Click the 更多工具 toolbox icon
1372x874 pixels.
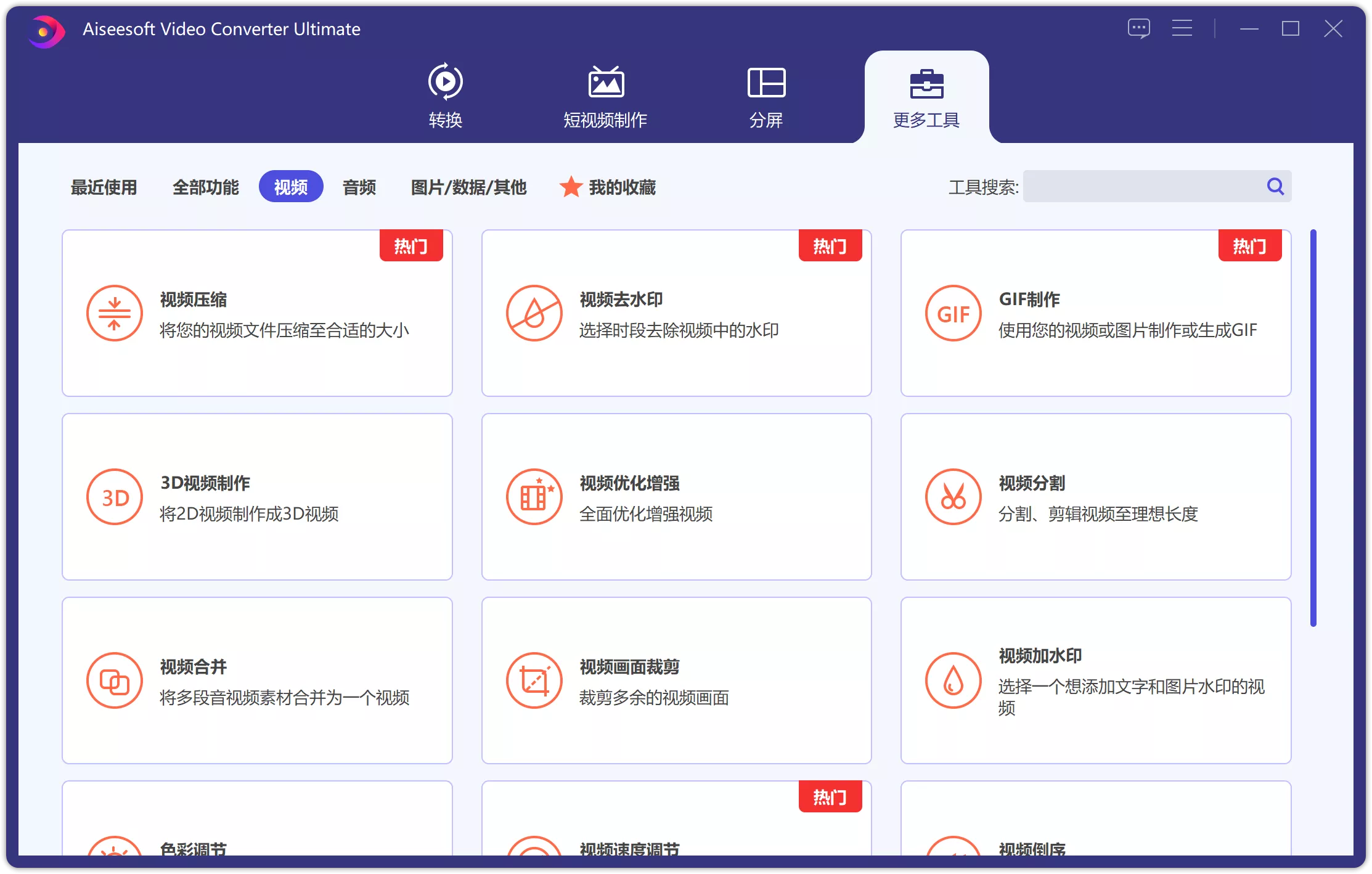click(926, 84)
